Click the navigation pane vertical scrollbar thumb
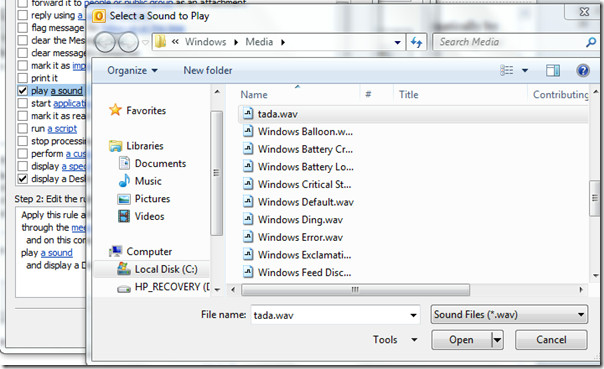 click(216, 173)
